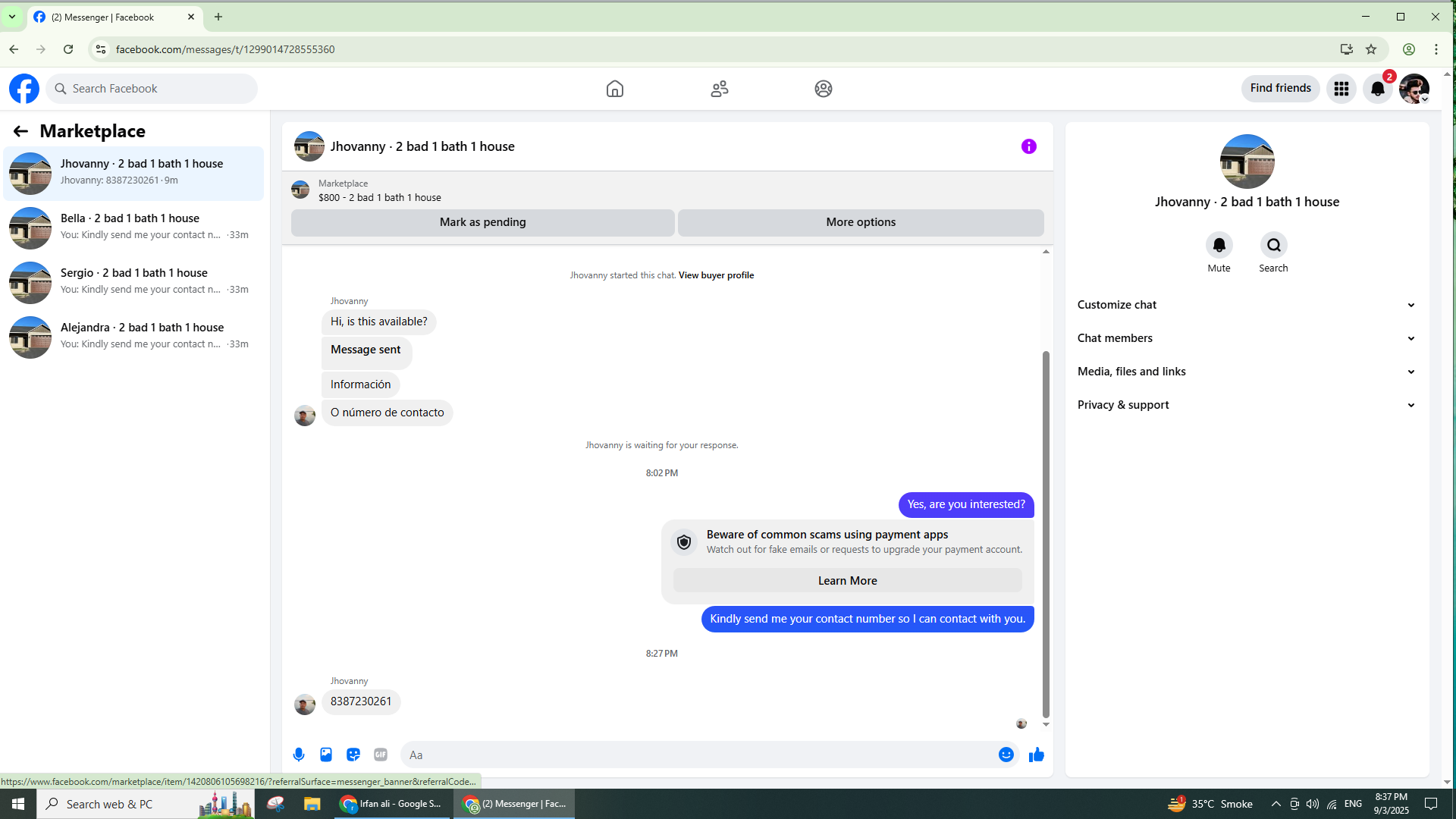Screen dimensions: 1456x819
Task: Search in conversation using magnifier icon
Action: point(1274,245)
